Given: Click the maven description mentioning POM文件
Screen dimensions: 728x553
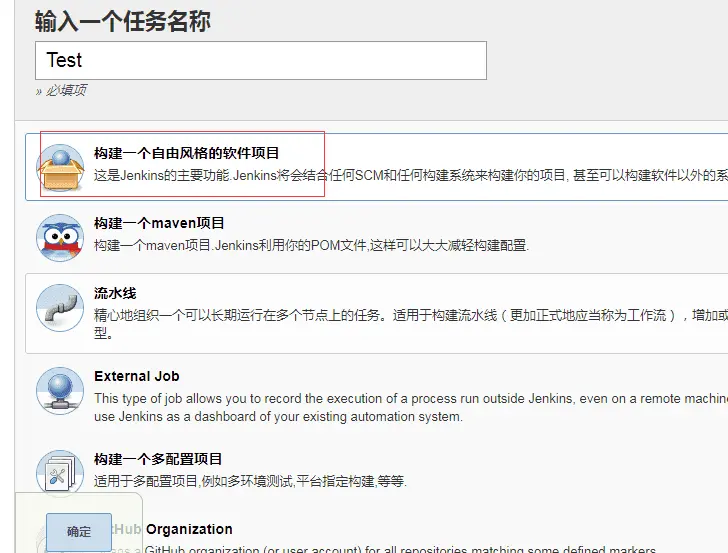Looking at the screenshot, I should (312, 245).
